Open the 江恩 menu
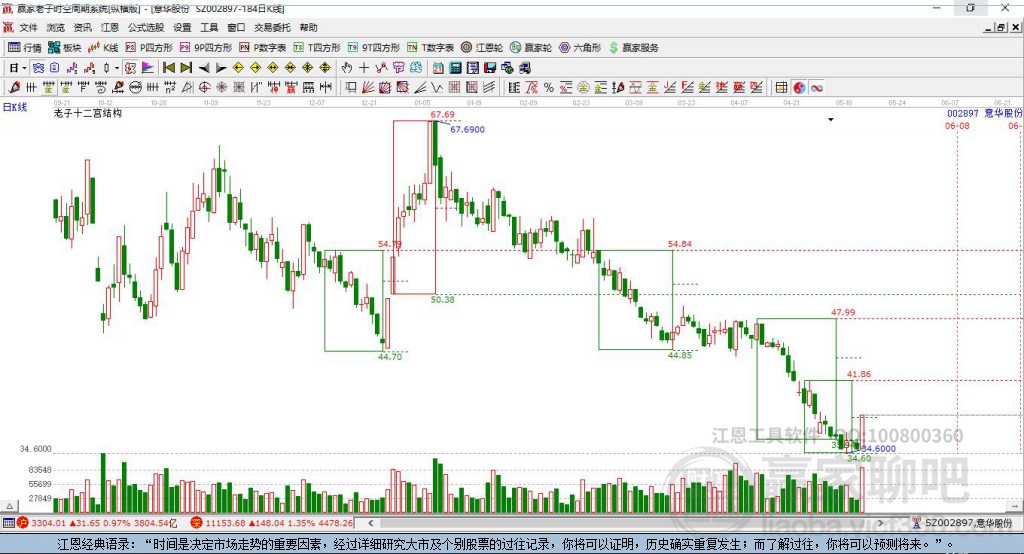Viewport: 1024px width, 554px height. point(110,27)
